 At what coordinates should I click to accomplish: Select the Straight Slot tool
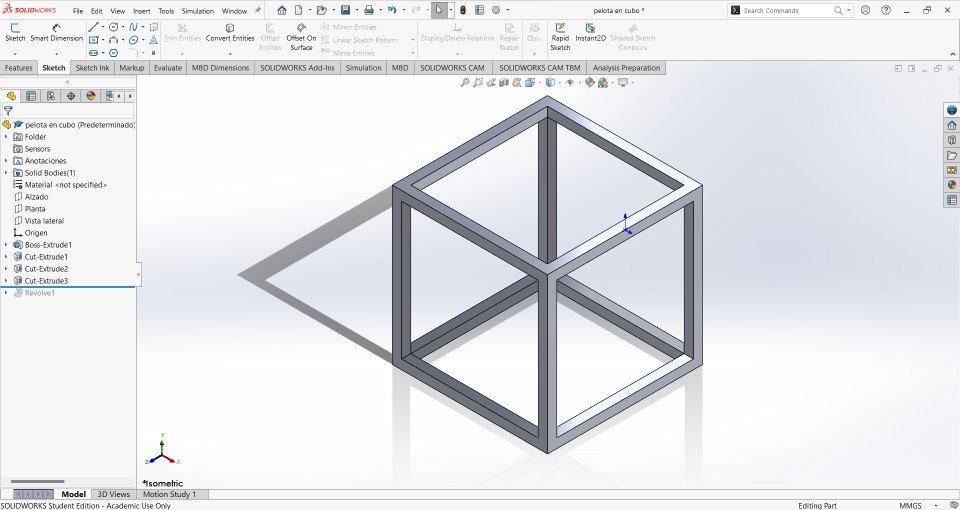[93, 53]
